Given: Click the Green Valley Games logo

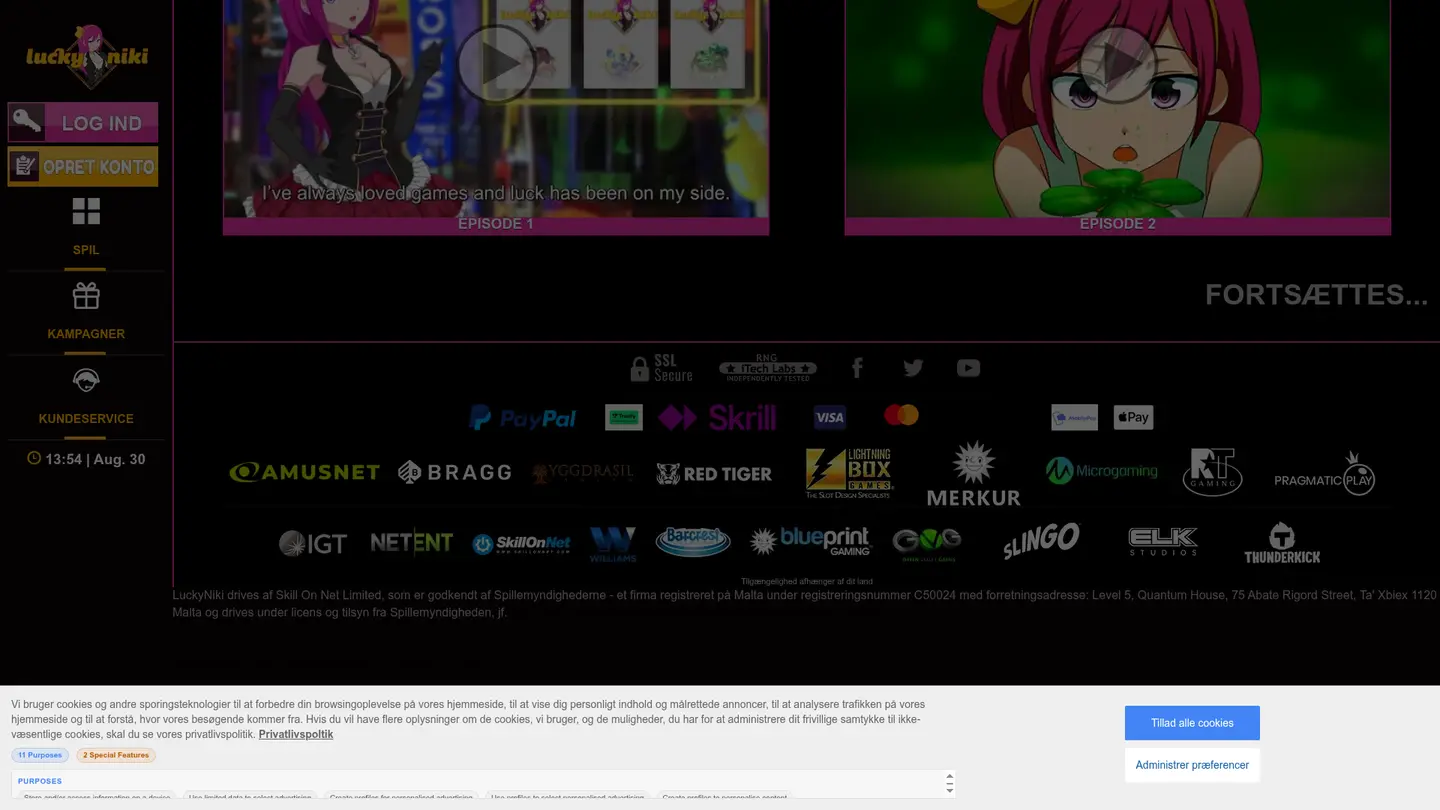Looking at the screenshot, I should tap(927, 544).
